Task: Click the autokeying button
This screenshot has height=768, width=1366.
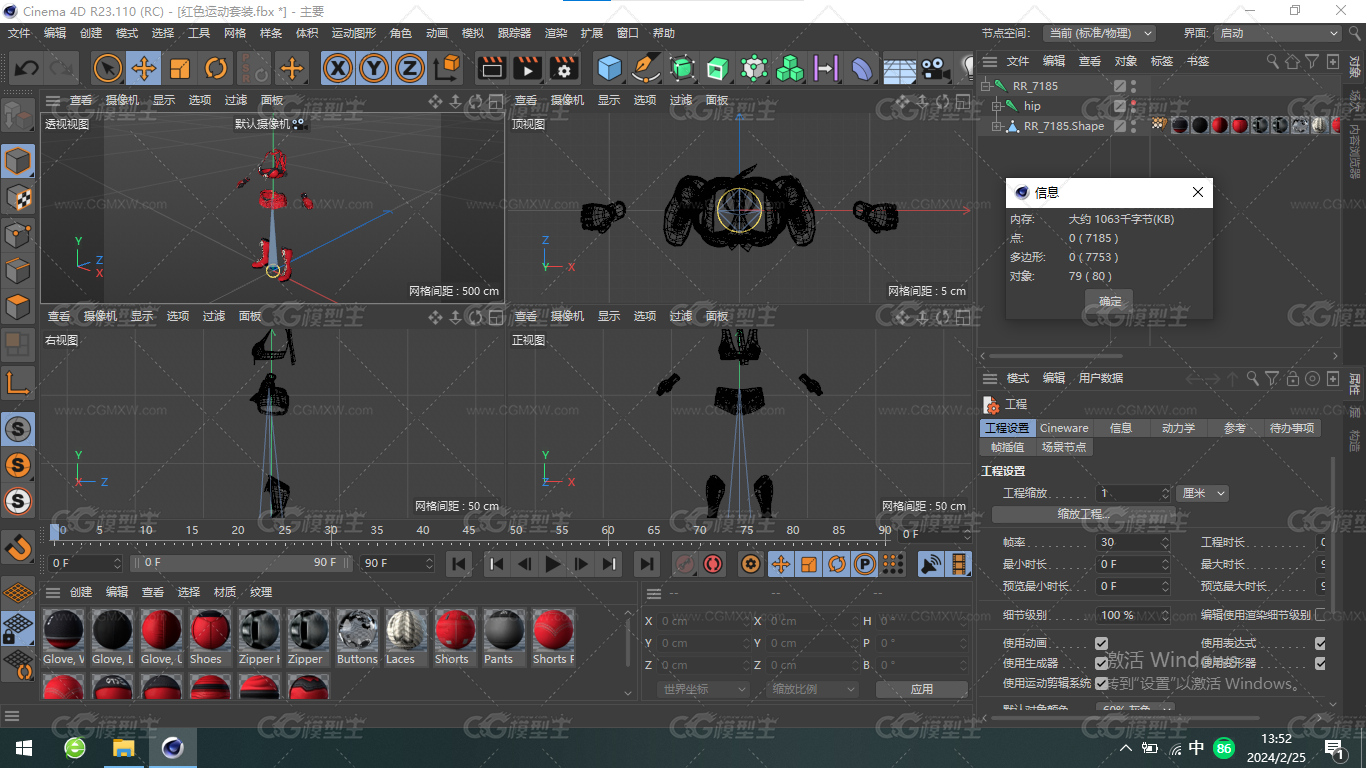Action: point(713,564)
